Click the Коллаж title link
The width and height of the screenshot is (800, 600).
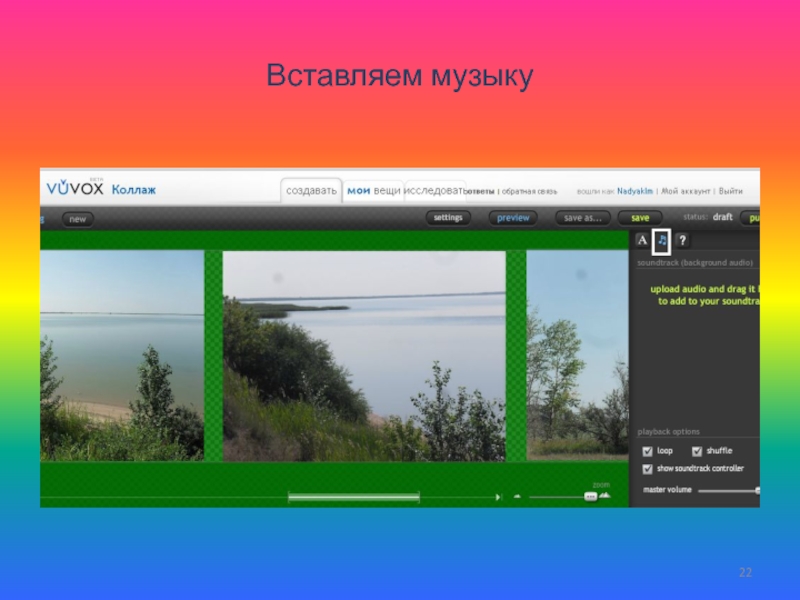point(134,190)
